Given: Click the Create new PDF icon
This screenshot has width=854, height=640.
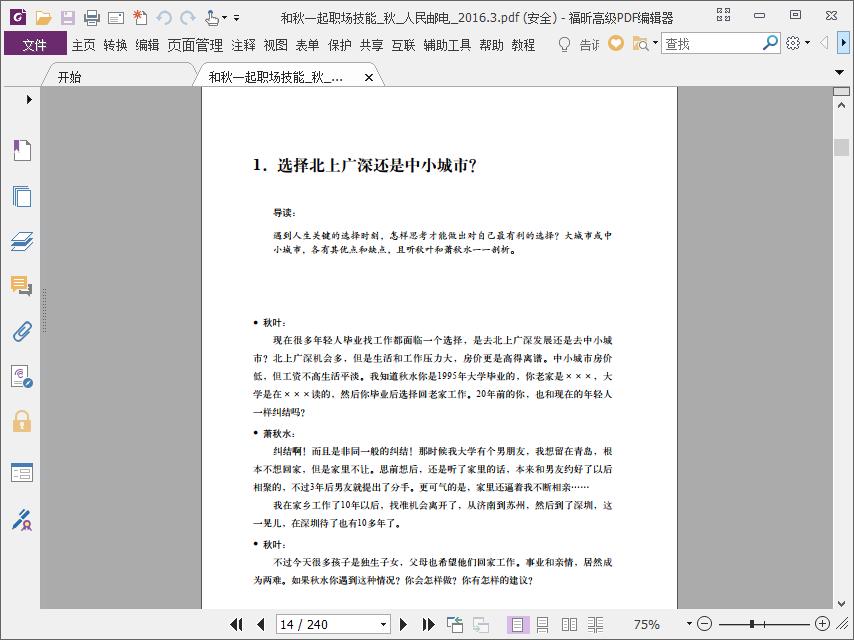Looking at the screenshot, I should [x=140, y=17].
